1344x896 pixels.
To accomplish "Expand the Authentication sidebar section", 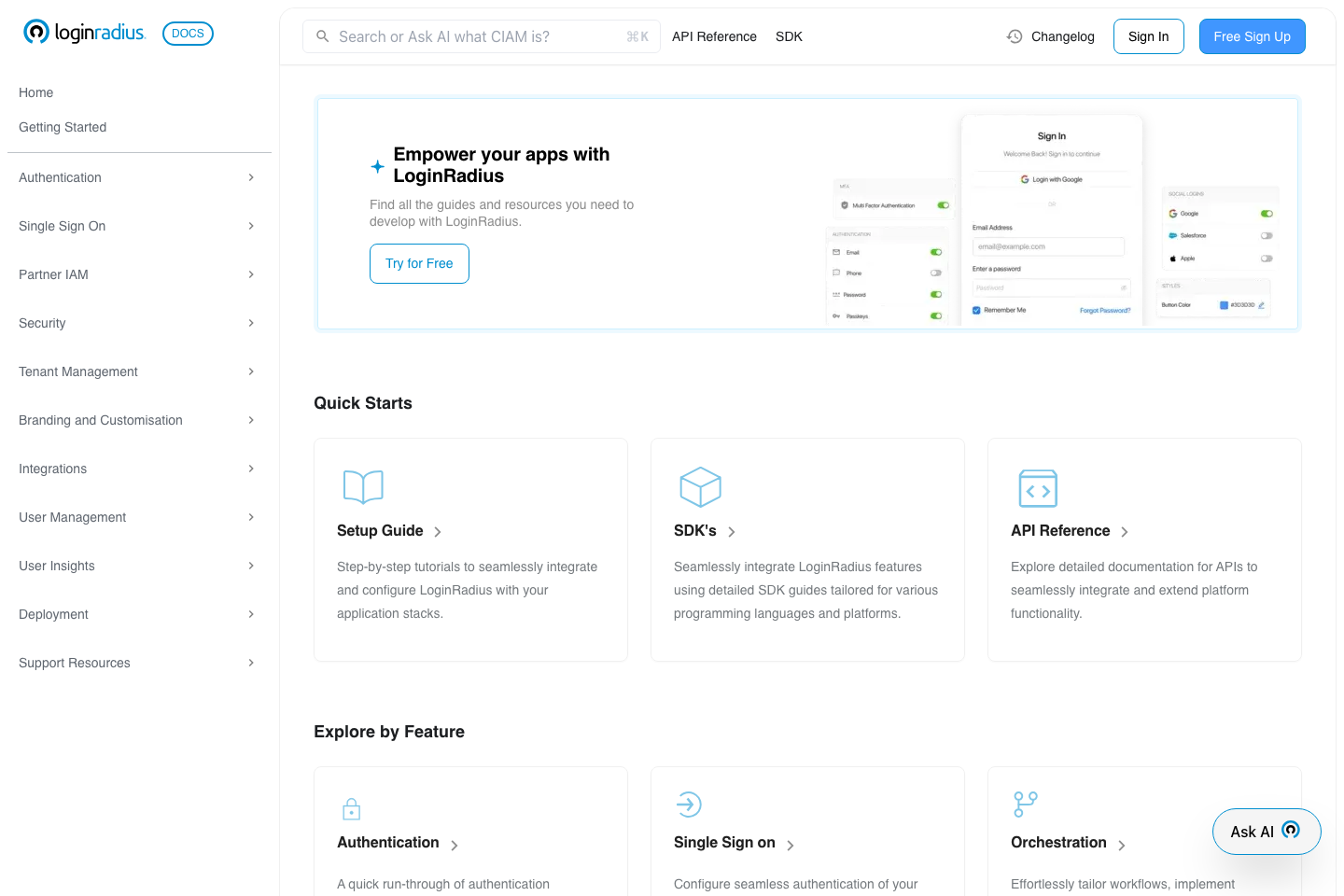I will (x=250, y=177).
